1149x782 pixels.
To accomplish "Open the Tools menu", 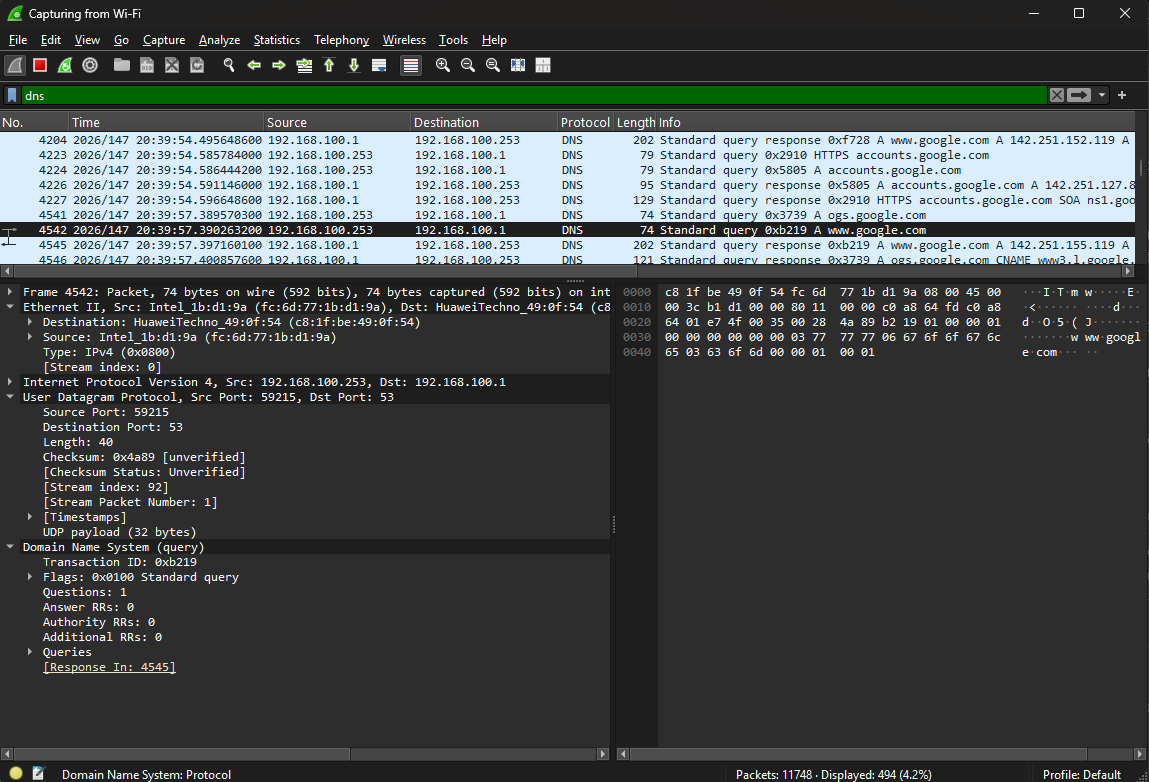I will point(453,40).
